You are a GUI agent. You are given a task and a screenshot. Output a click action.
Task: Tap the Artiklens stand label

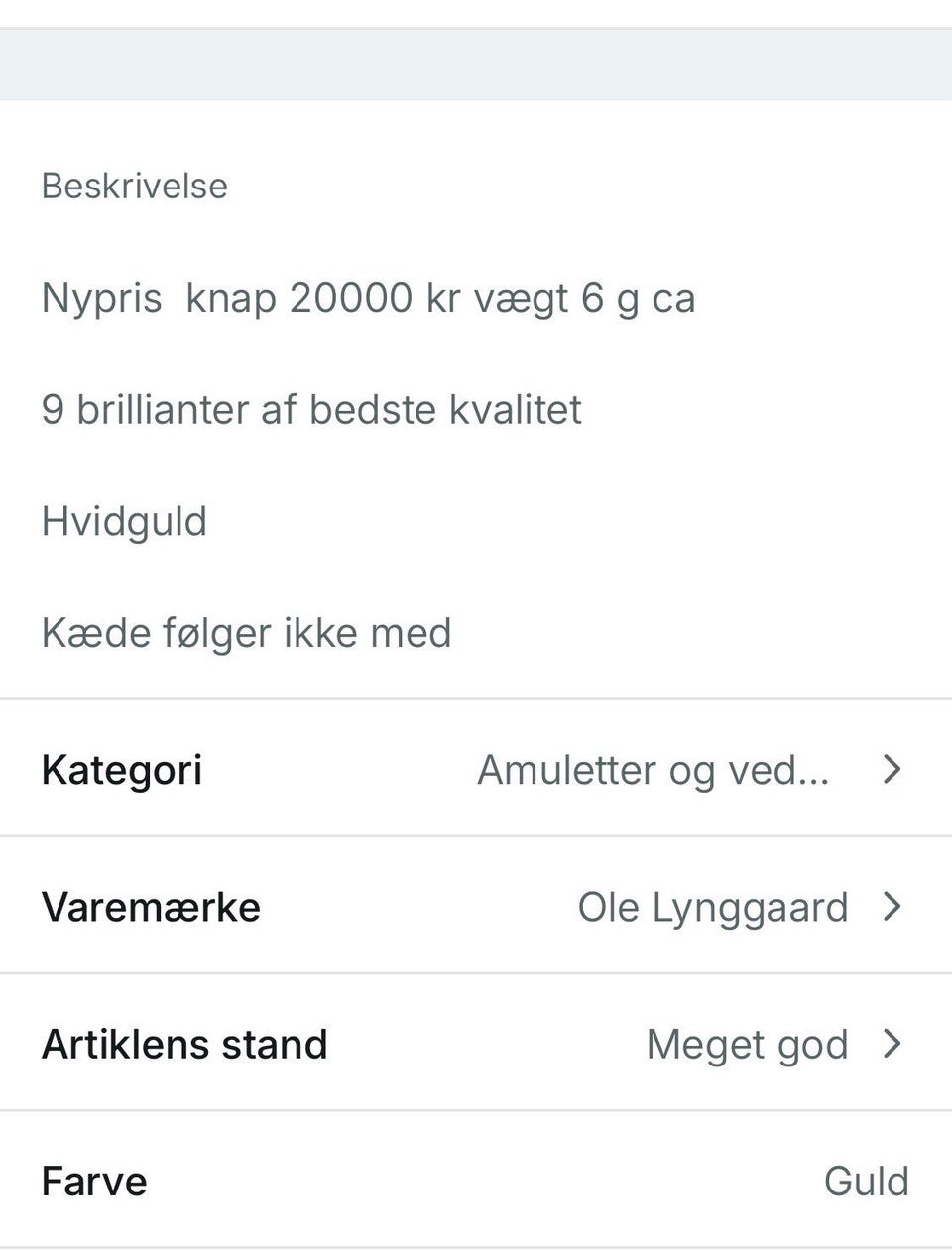(x=184, y=1044)
